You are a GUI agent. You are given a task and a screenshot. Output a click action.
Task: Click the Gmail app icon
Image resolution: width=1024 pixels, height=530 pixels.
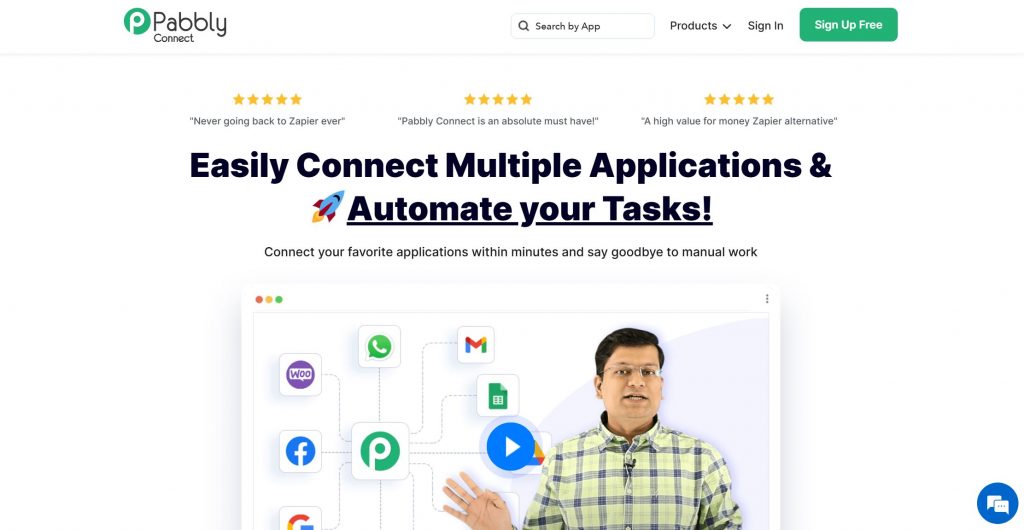point(475,345)
